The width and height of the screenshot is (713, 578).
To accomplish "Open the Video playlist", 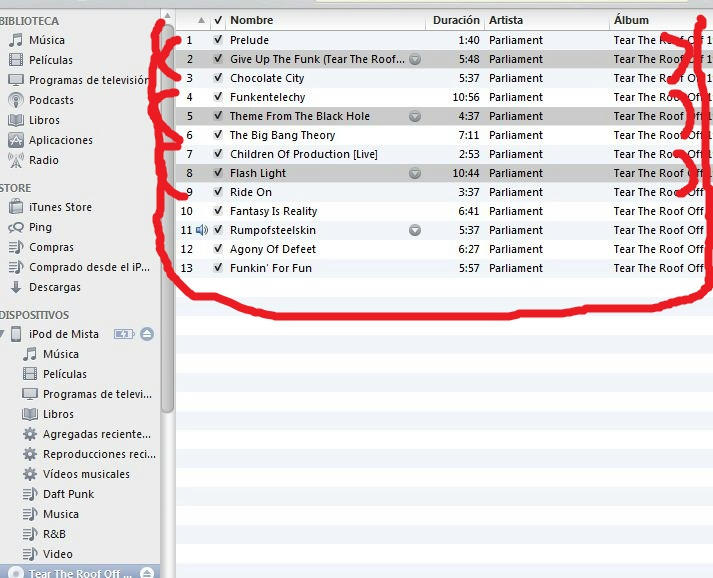I will click(x=58, y=554).
